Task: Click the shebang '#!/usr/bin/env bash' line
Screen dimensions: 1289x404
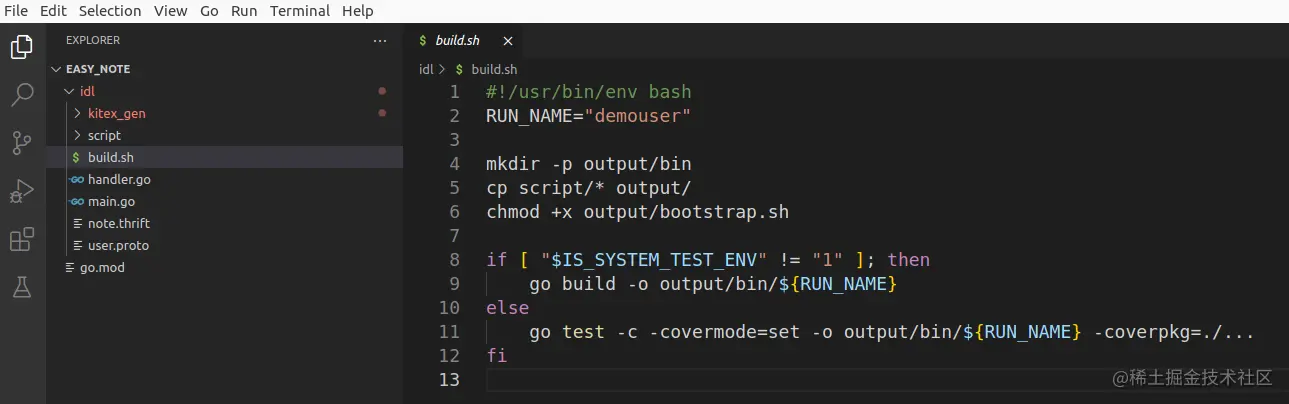Action: [588, 92]
